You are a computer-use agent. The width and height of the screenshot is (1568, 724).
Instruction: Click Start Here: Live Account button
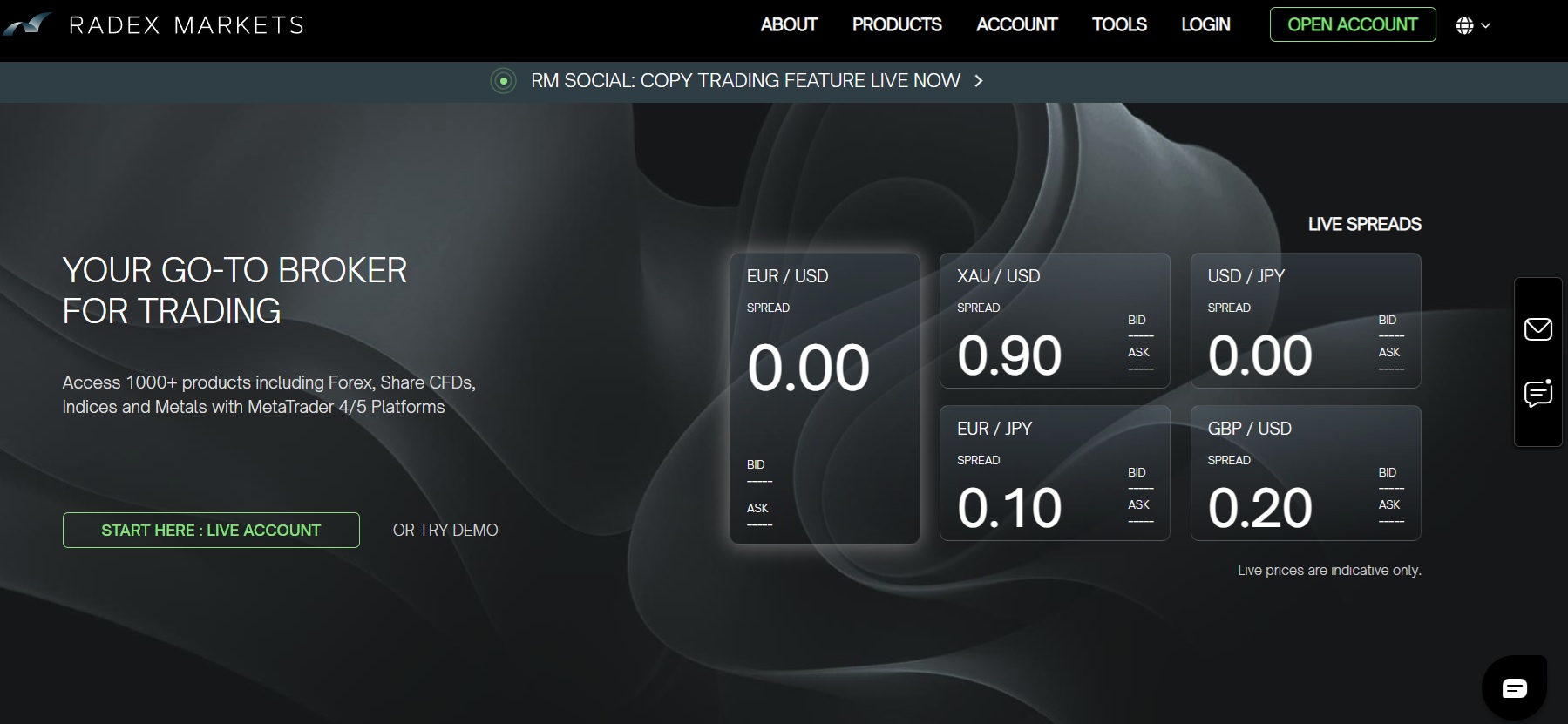(x=211, y=530)
